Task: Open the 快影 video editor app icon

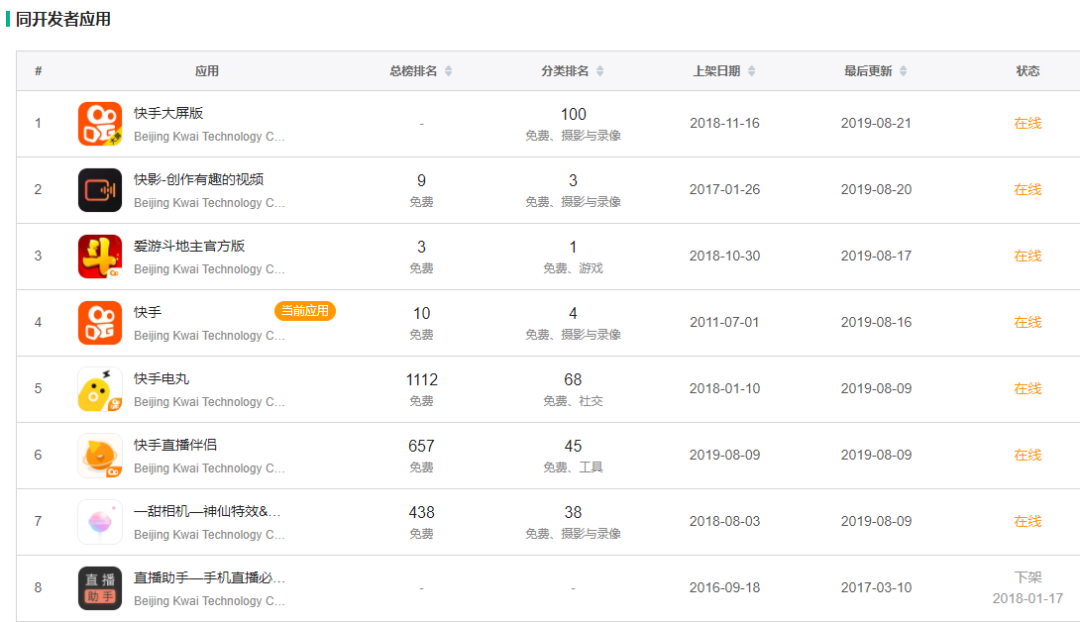Action: pyautogui.click(x=100, y=190)
